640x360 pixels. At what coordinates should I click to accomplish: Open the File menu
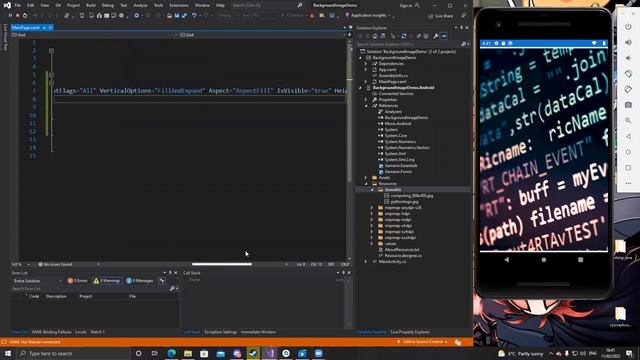coord(18,5)
